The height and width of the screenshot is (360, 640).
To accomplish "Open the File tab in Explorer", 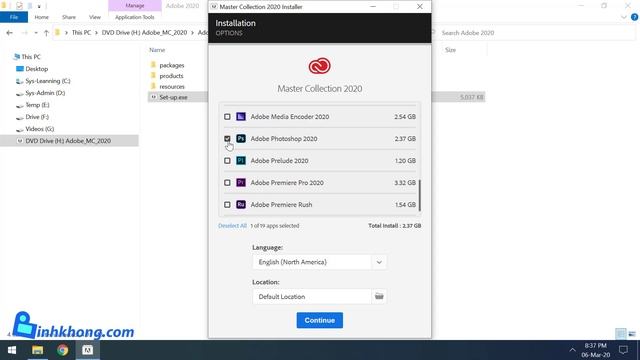I will pos(14,17).
